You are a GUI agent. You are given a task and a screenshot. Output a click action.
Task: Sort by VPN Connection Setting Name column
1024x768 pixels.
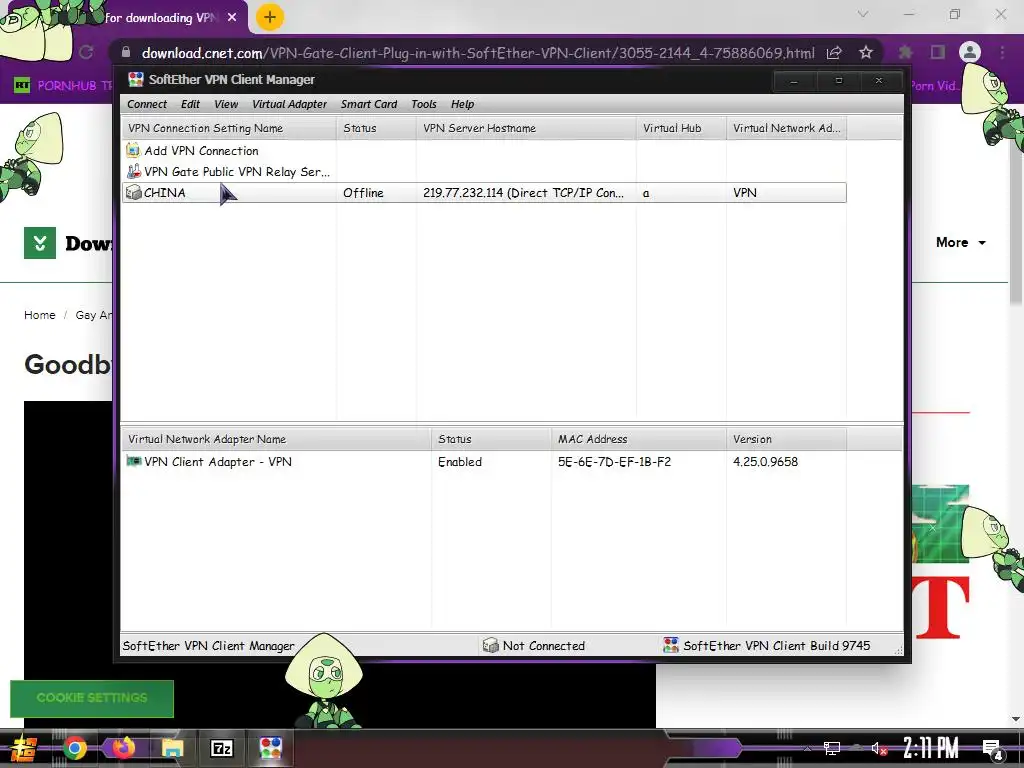pos(229,128)
